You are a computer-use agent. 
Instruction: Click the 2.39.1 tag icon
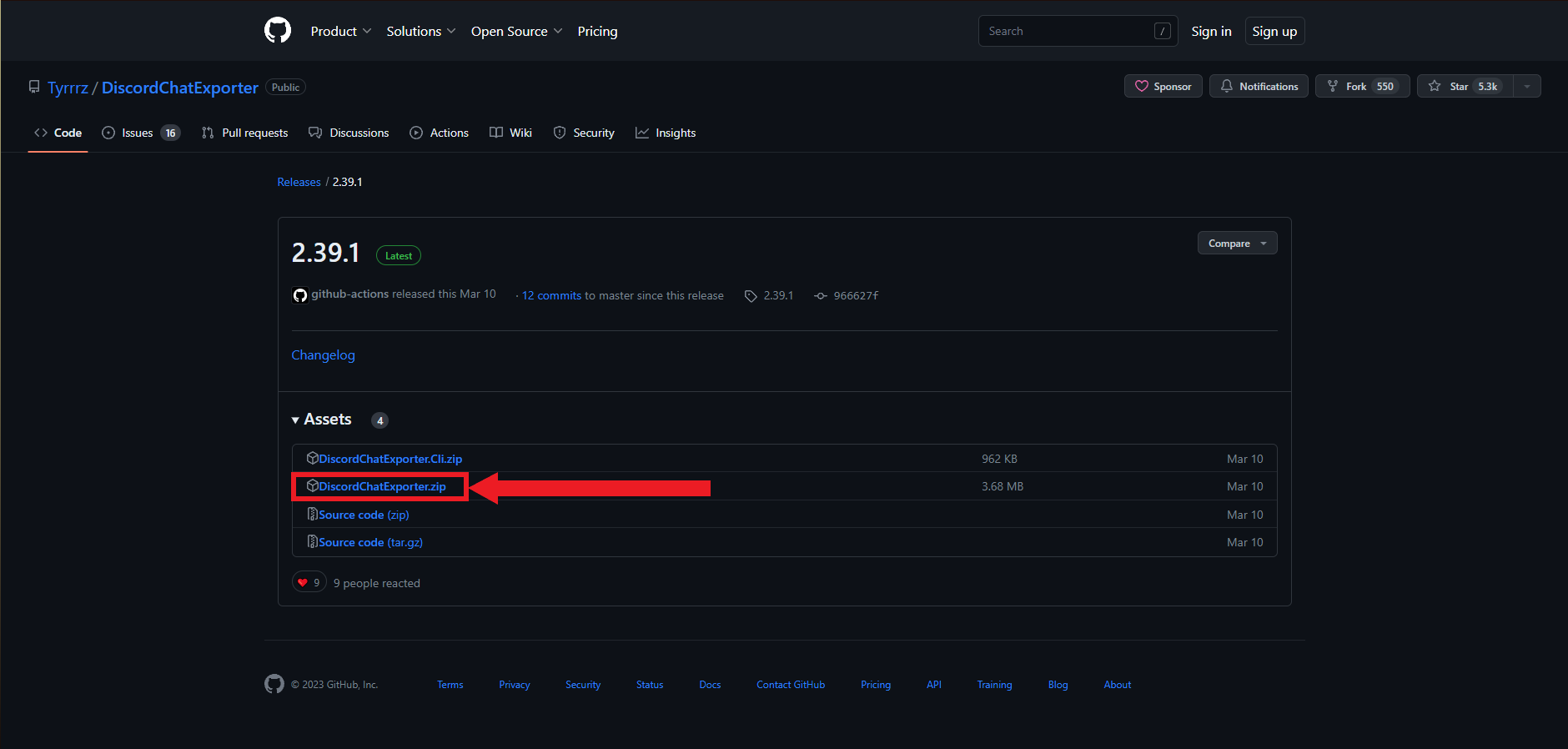(751, 296)
